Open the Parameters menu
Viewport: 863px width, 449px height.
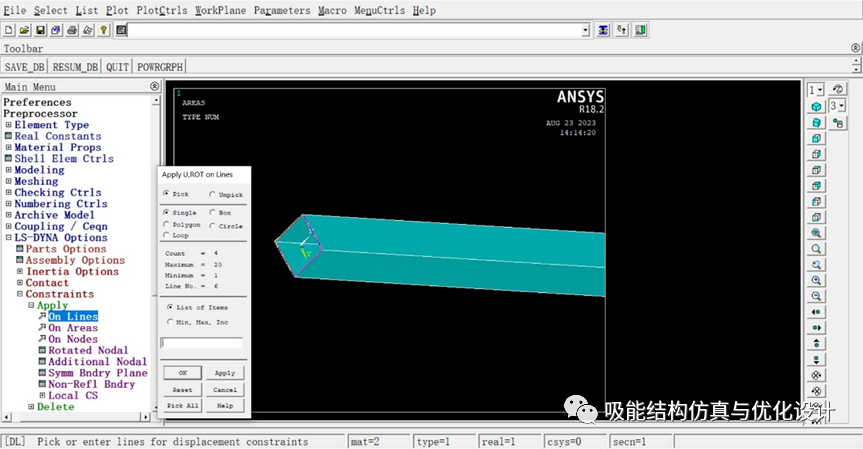pyautogui.click(x=282, y=10)
